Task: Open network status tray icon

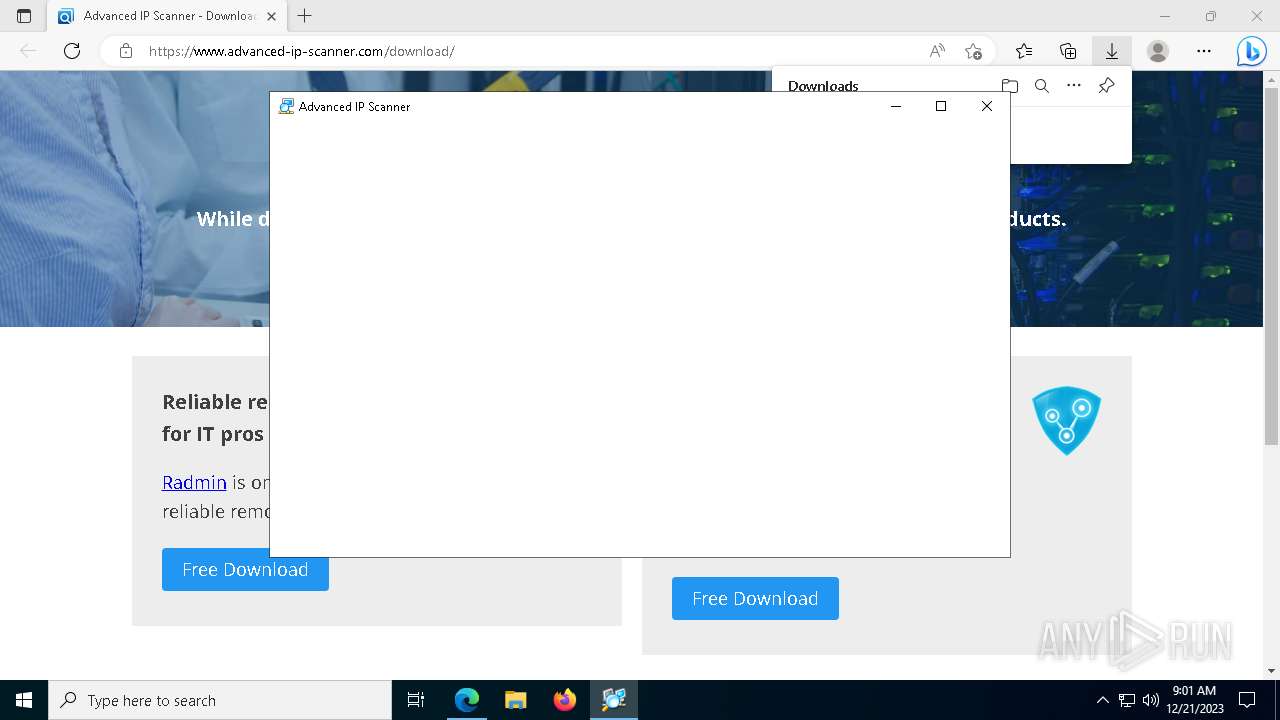Action: click(x=1127, y=700)
